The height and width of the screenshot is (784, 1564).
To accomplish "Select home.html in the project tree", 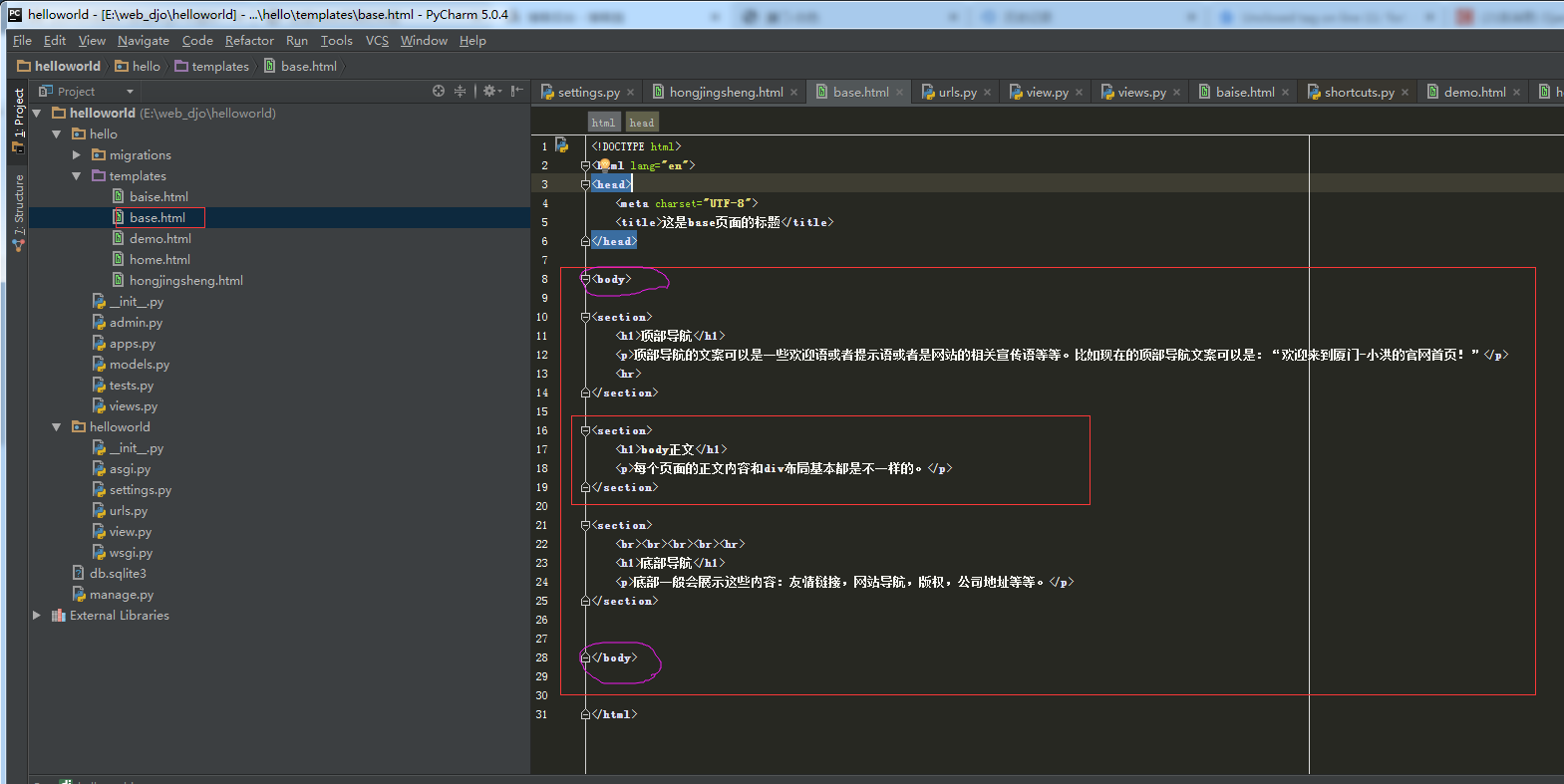I will pyautogui.click(x=159, y=260).
